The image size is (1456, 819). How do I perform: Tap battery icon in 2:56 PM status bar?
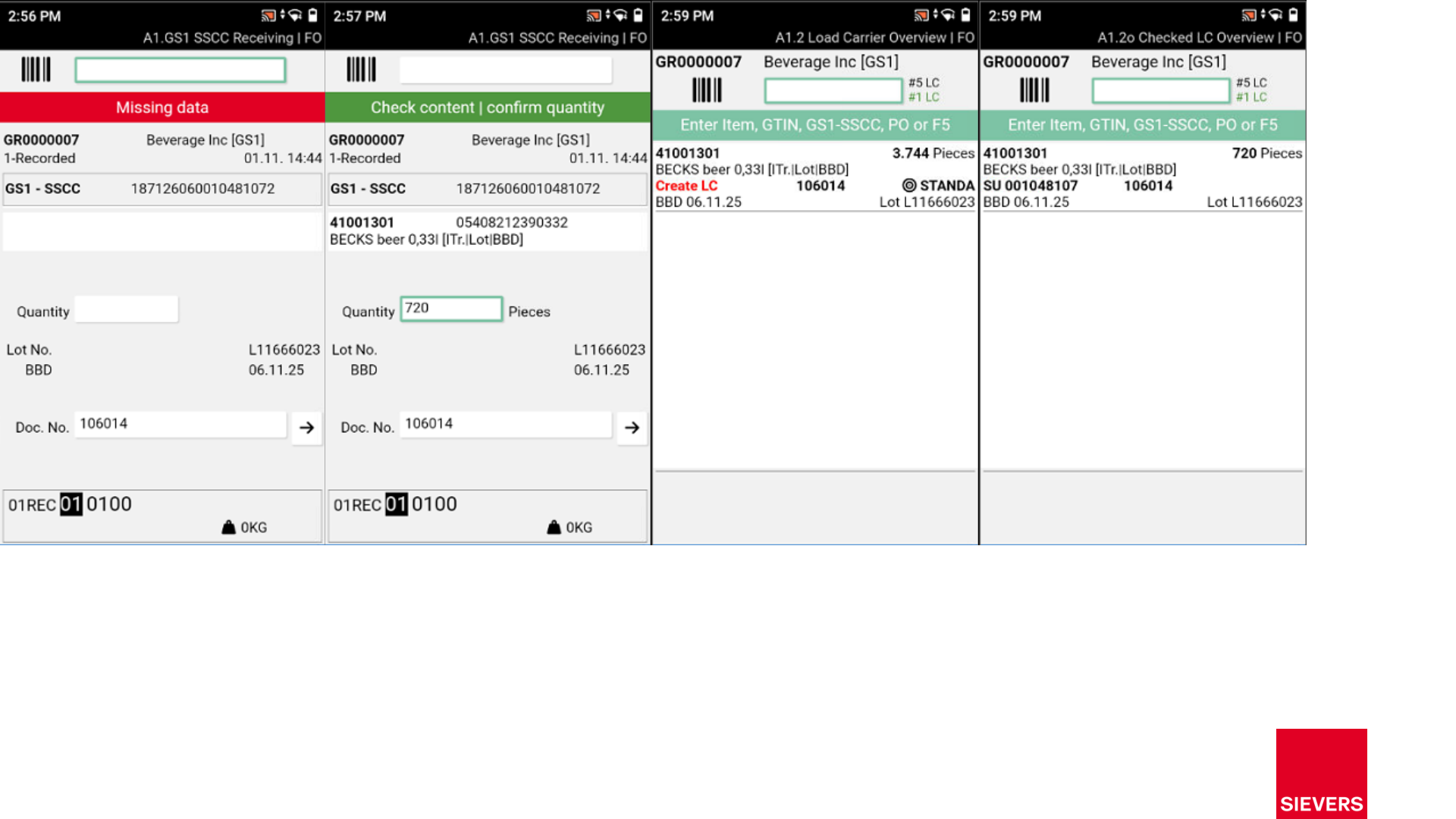312,15
